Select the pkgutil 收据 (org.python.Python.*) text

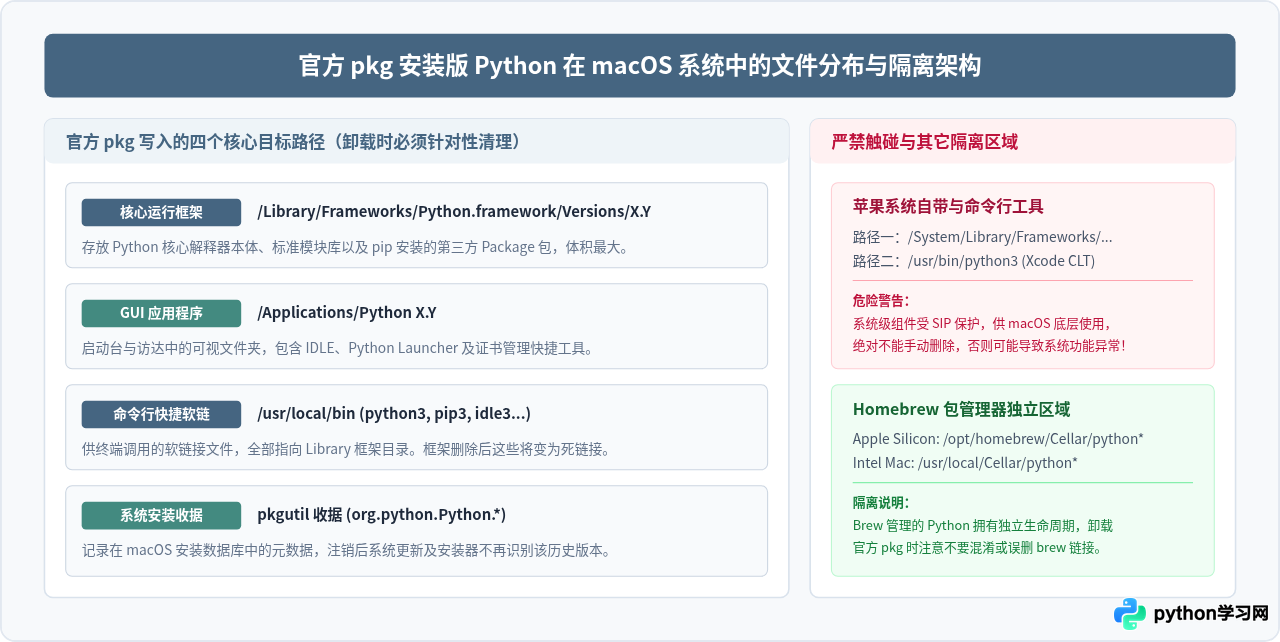pos(381,515)
